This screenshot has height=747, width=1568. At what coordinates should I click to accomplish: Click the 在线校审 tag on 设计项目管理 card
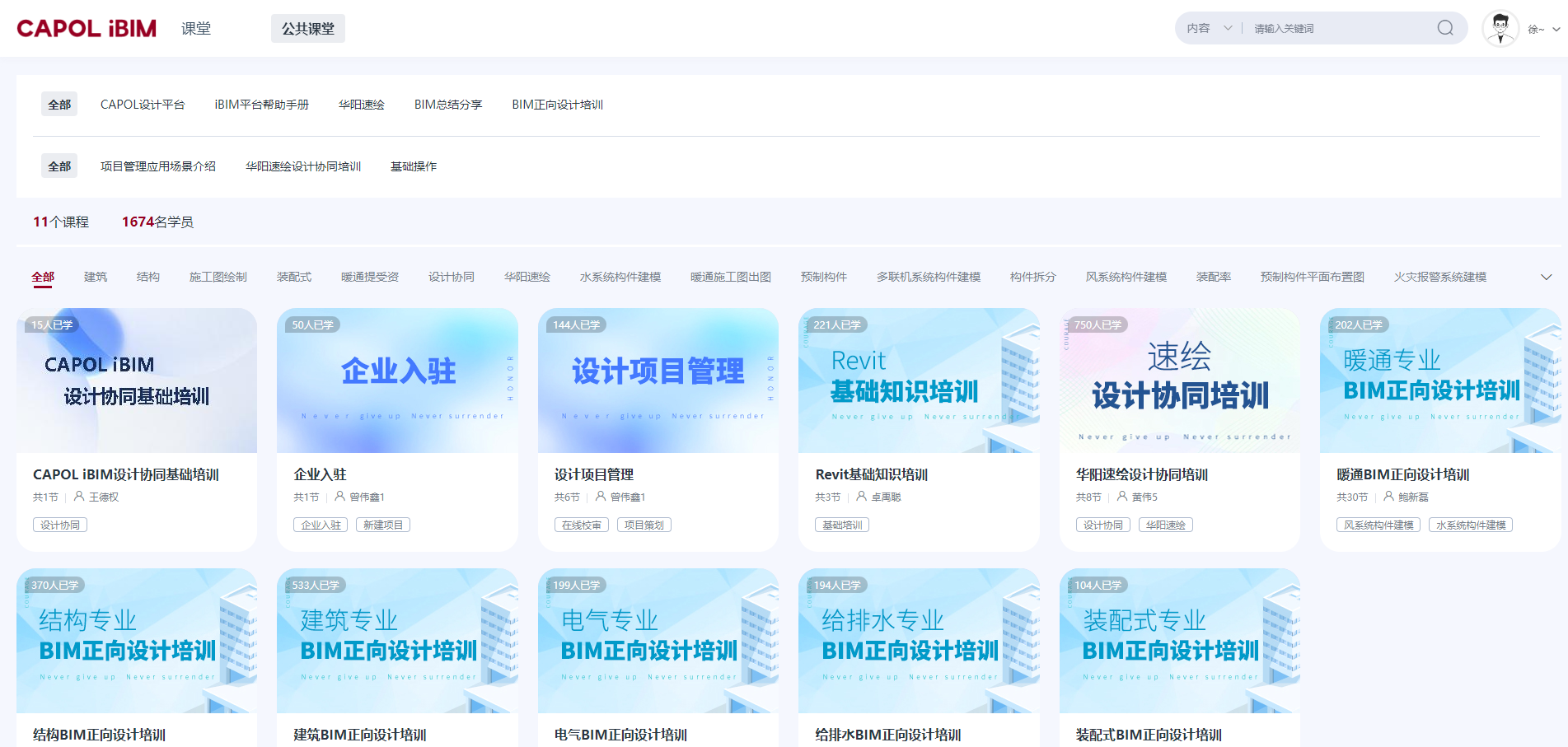click(x=582, y=525)
